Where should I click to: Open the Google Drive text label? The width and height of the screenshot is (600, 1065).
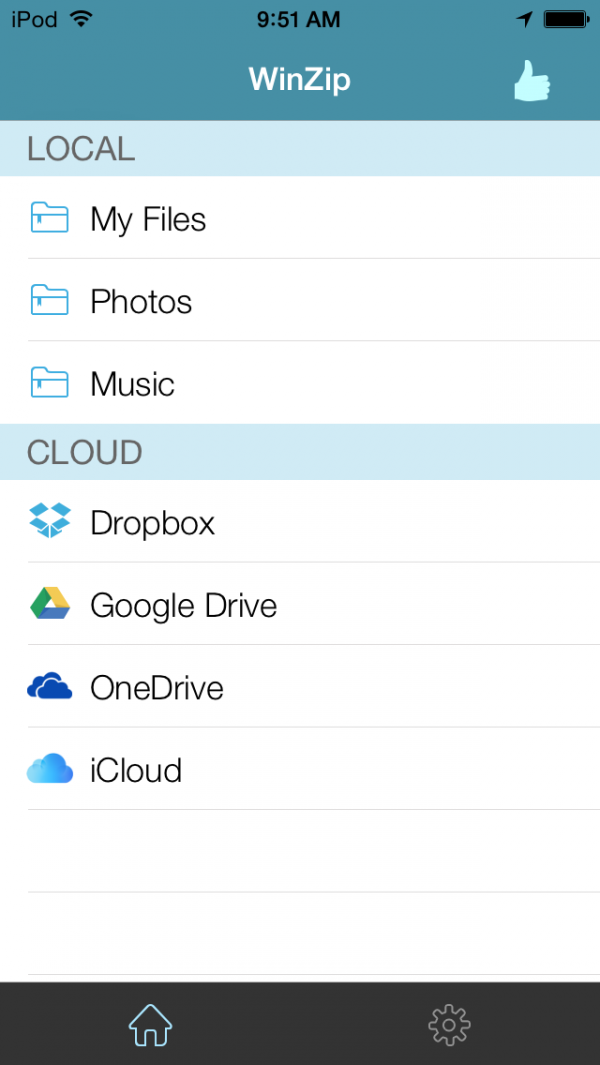click(x=183, y=606)
